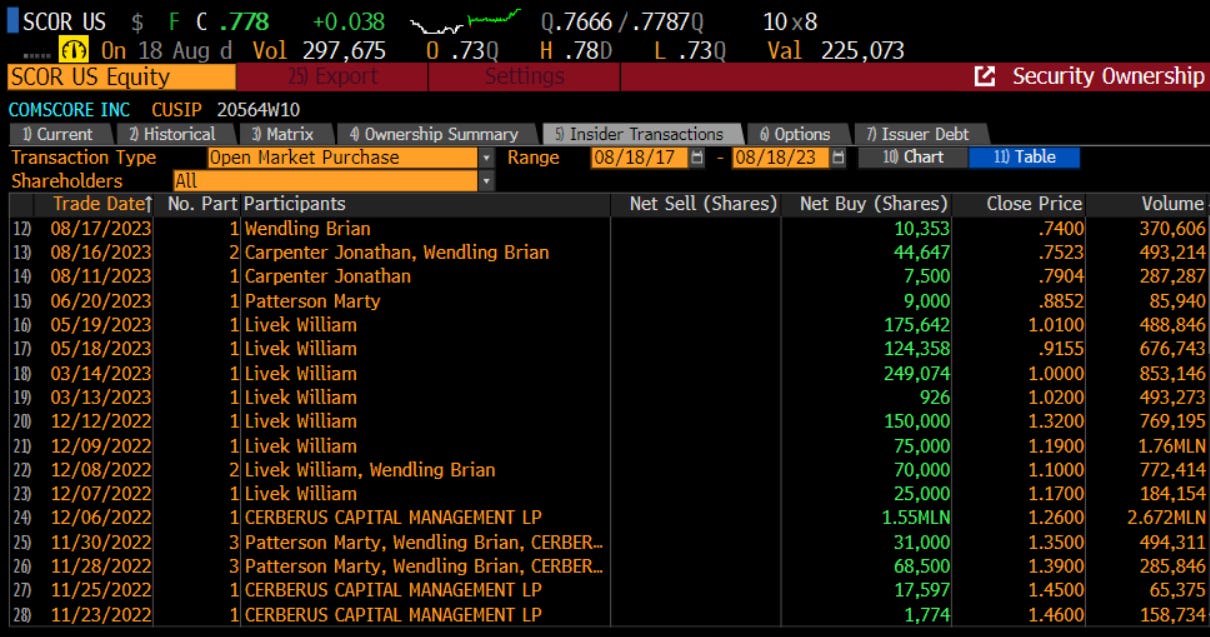Go to the Ownership Summary tab
The image size is (1210, 637).
(x=434, y=134)
